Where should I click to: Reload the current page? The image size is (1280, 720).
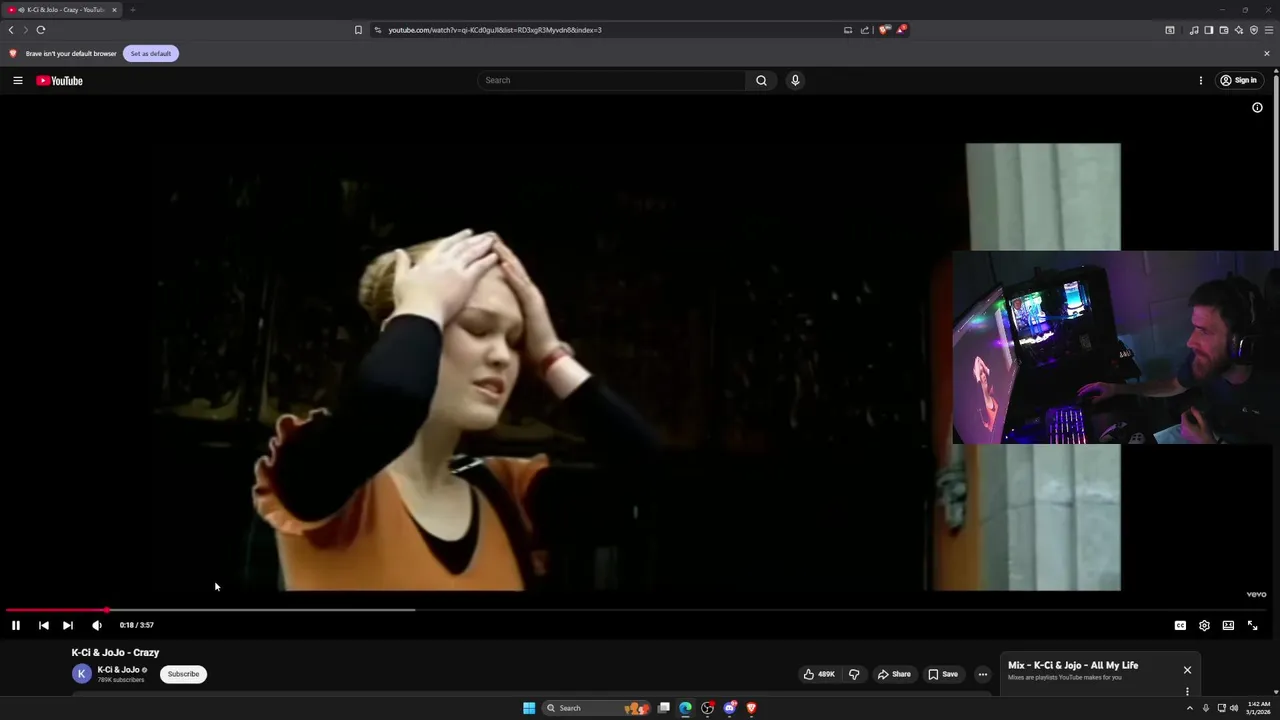[x=41, y=30]
